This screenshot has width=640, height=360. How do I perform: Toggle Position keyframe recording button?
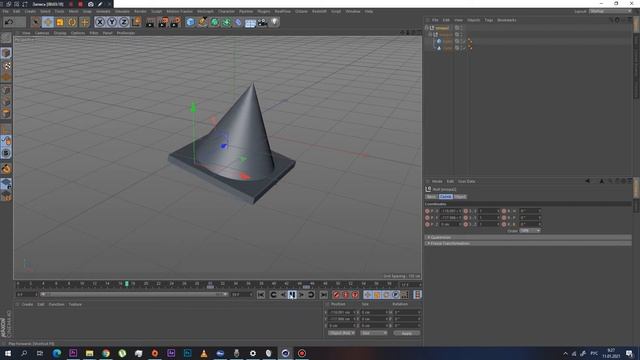(x=367, y=295)
